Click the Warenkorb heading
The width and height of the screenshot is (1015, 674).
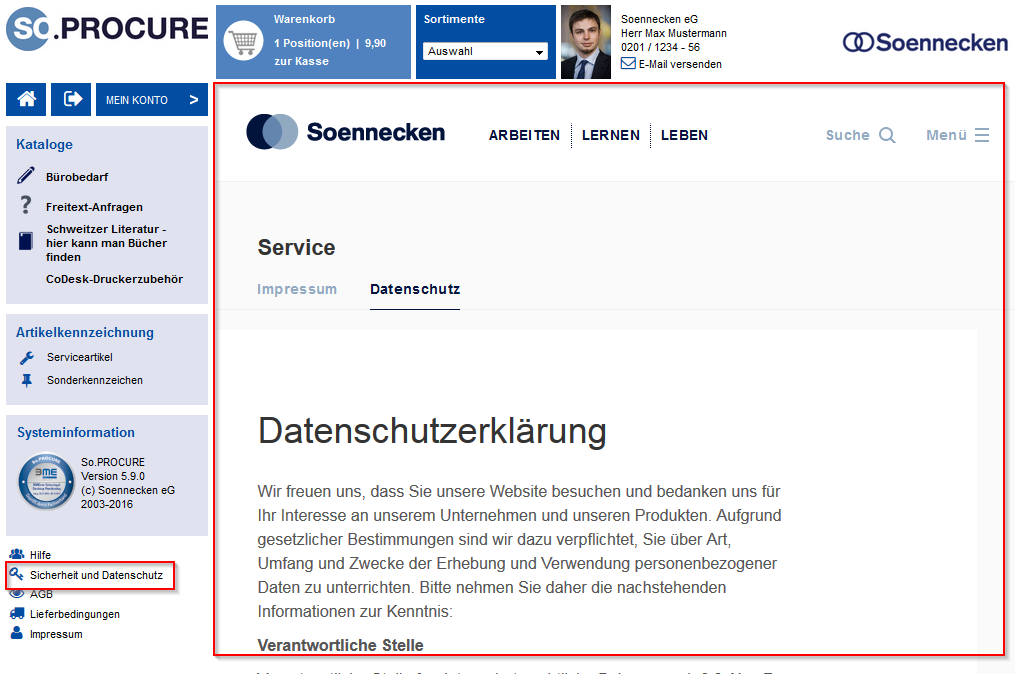(304, 19)
